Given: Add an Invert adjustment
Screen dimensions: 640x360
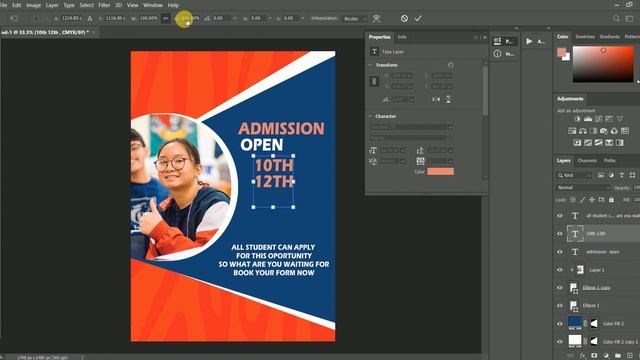Looking at the screenshot, I should click(577, 142).
